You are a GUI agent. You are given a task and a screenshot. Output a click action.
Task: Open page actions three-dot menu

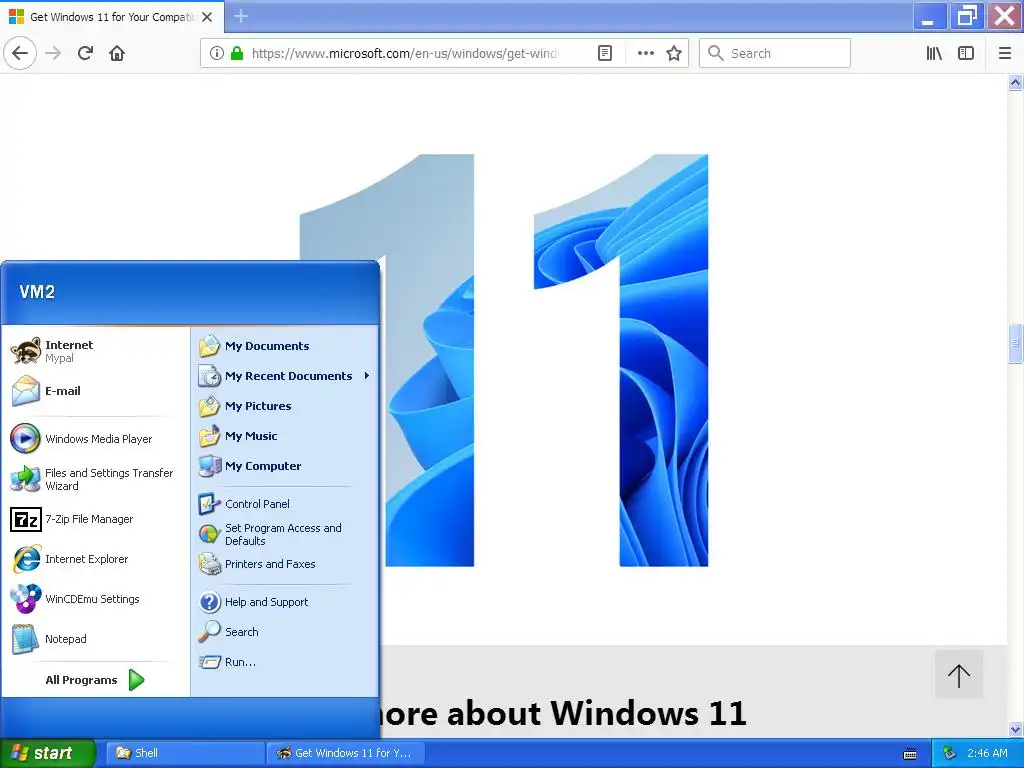click(645, 53)
